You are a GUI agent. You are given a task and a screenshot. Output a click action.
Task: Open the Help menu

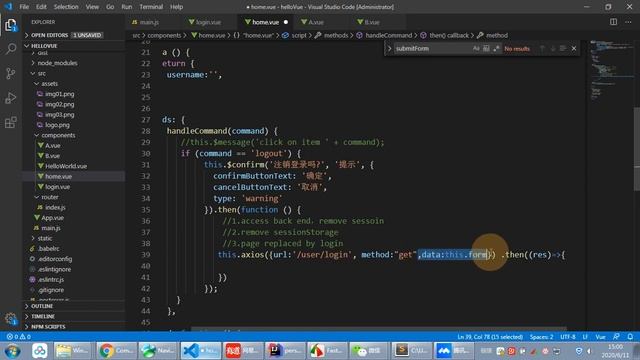(176, 7)
